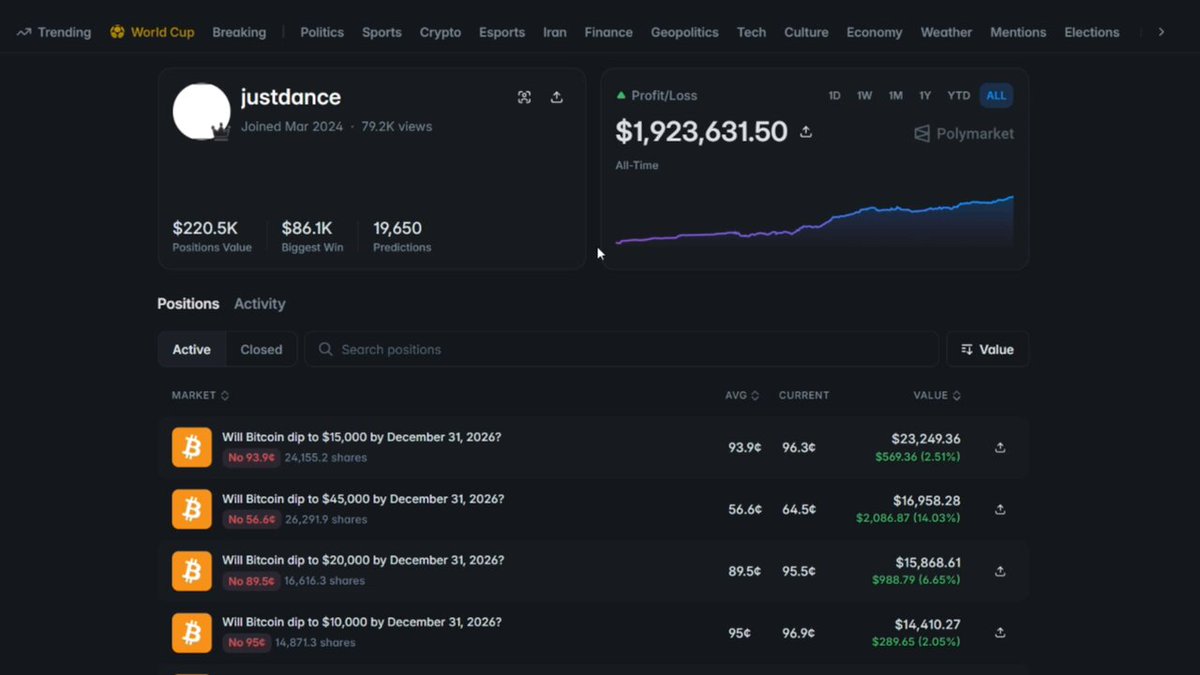
Task: Focus the Search positions field
Action: 622,350
